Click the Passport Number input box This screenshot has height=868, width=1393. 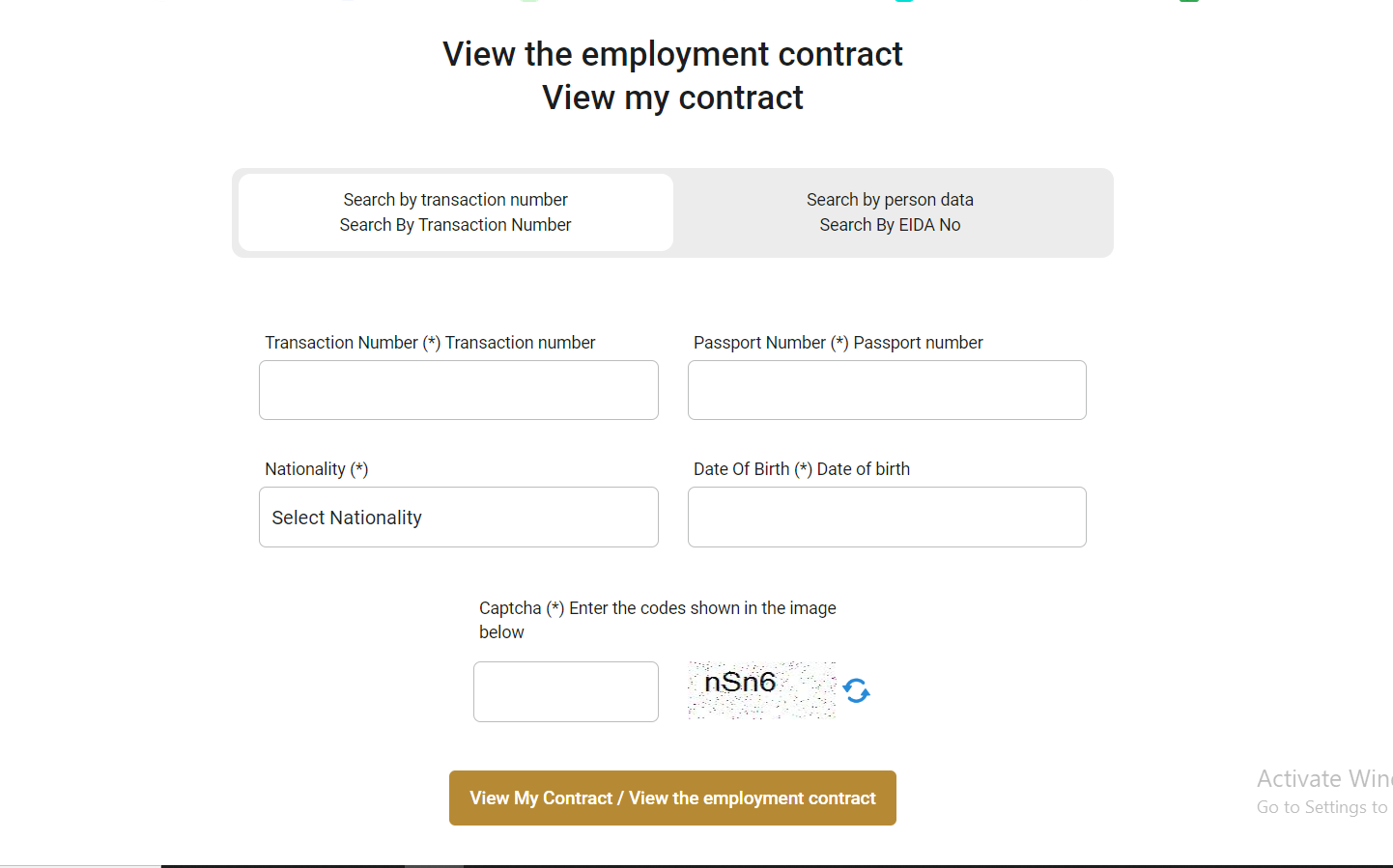pos(886,390)
